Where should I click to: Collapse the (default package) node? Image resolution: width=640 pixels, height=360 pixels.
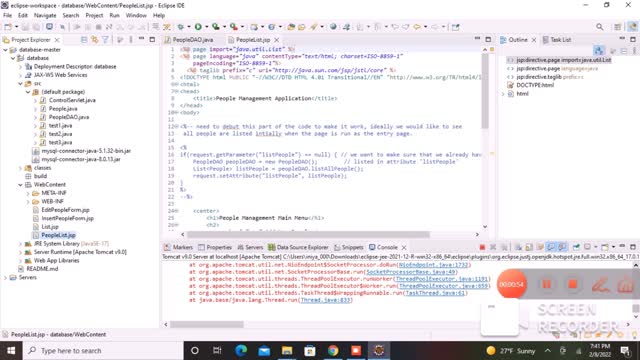pyautogui.click(x=28, y=92)
